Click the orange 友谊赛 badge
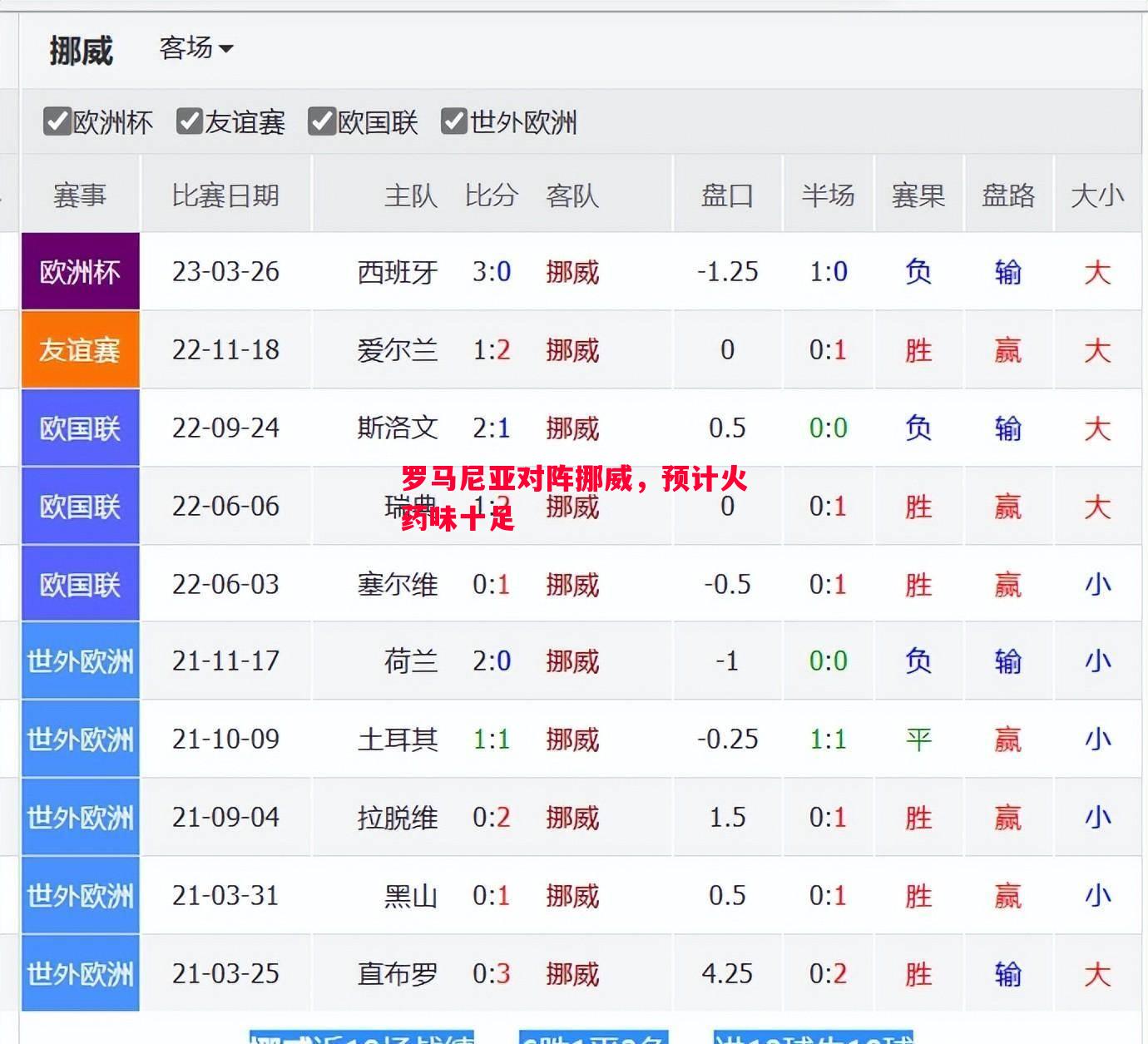Image resolution: width=1148 pixels, height=1044 pixels. 80,350
